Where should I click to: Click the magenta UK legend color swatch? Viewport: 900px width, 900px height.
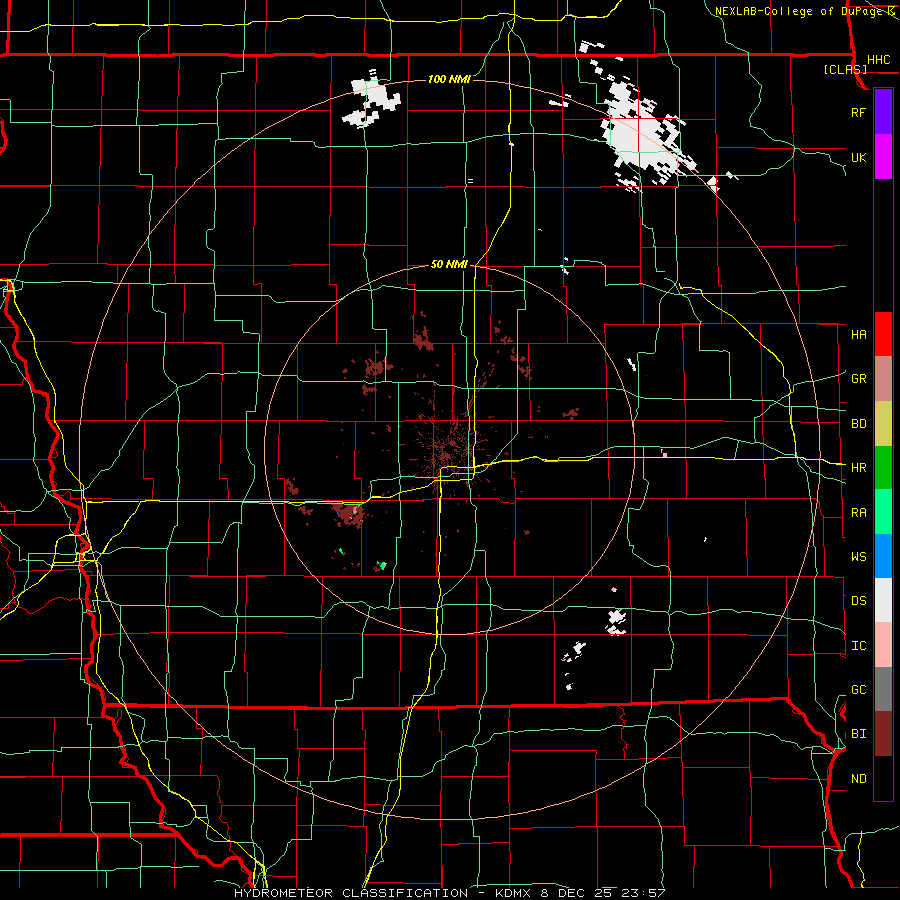tap(883, 157)
